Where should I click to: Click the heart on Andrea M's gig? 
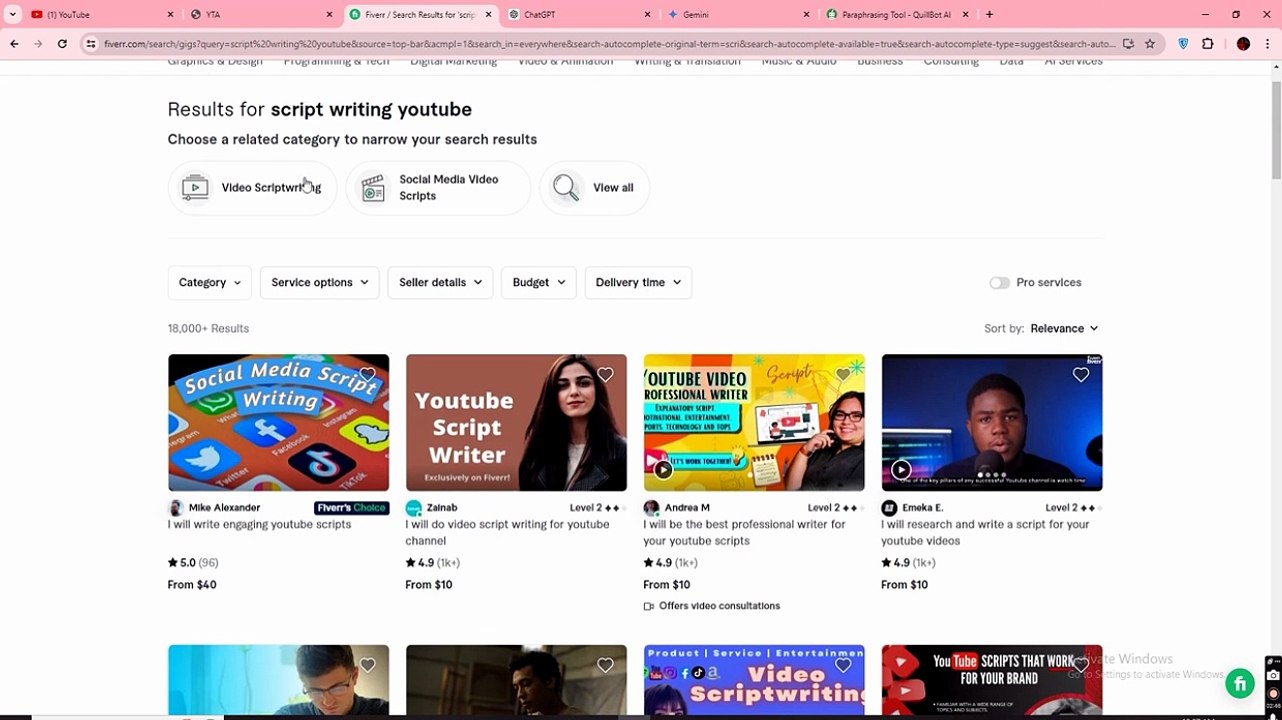tap(843, 375)
